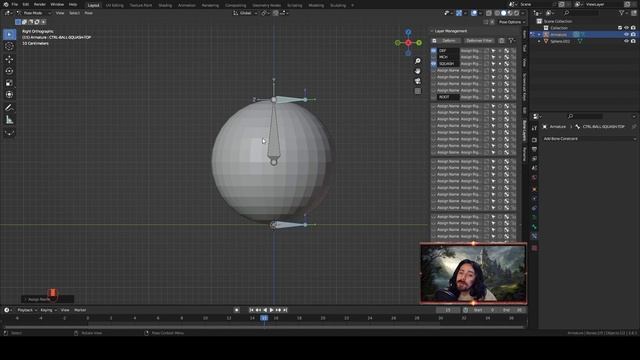This screenshot has height=360, width=640.
Task: Play animation in reverse
Action: pos(265,310)
